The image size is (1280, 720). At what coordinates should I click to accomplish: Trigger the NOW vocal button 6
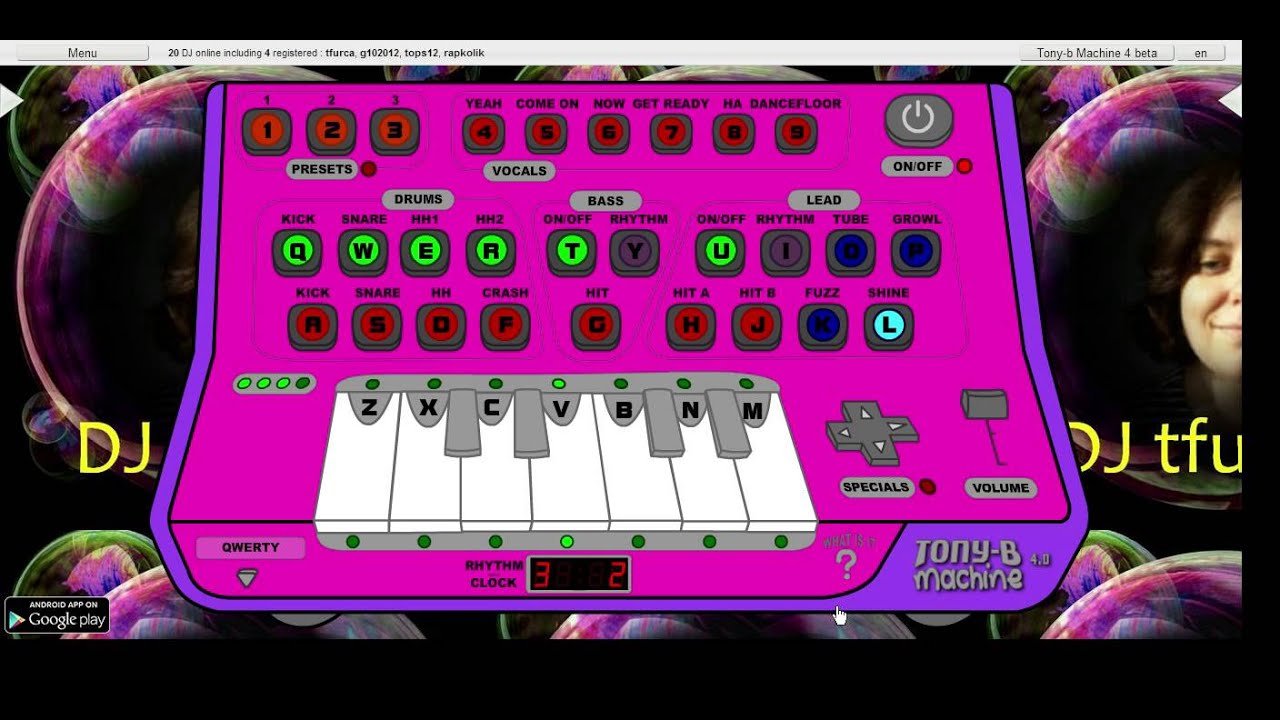pyautogui.click(x=609, y=132)
